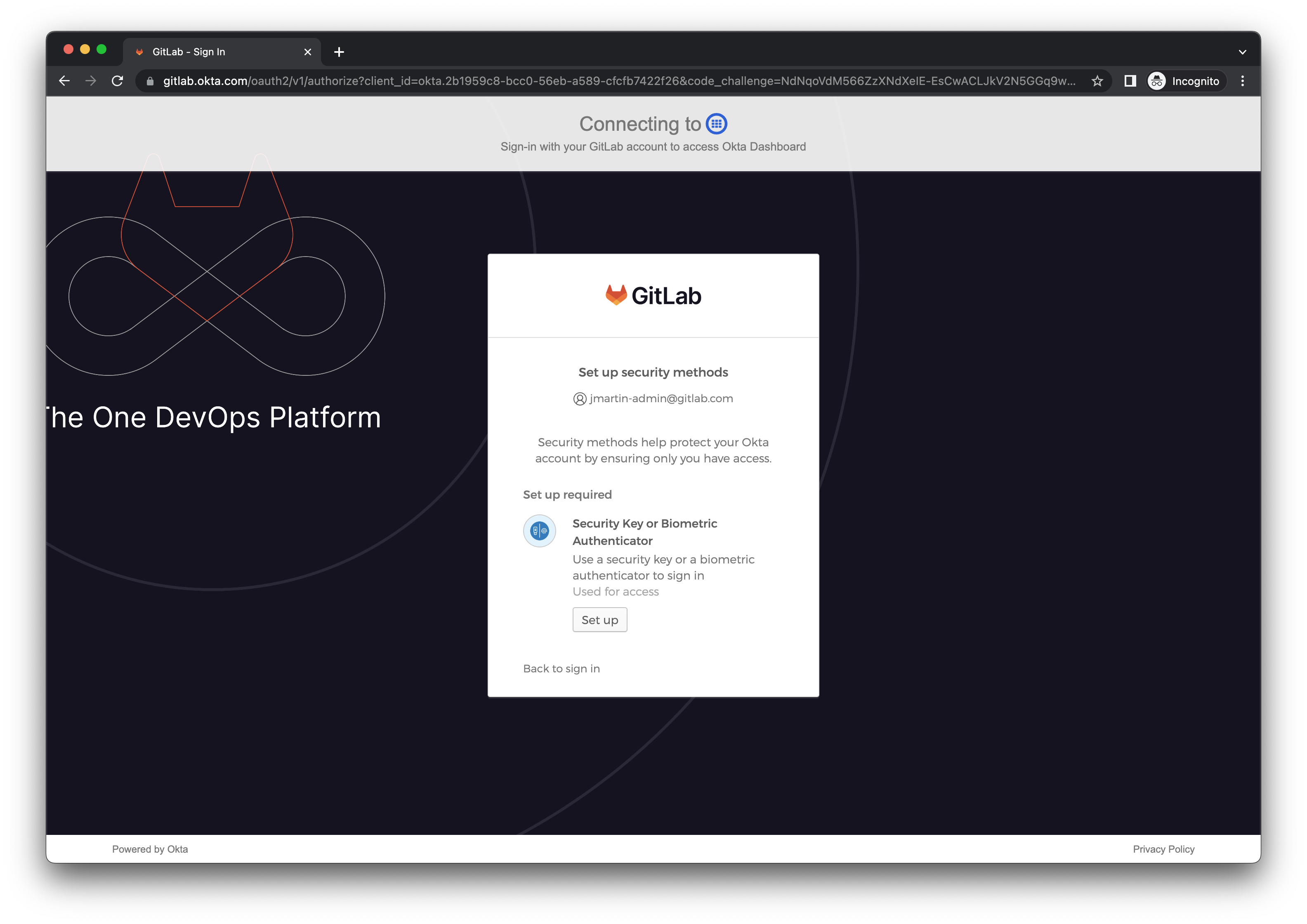
Task: Click the GitLab logo in sign-in card
Action: coord(653,295)
